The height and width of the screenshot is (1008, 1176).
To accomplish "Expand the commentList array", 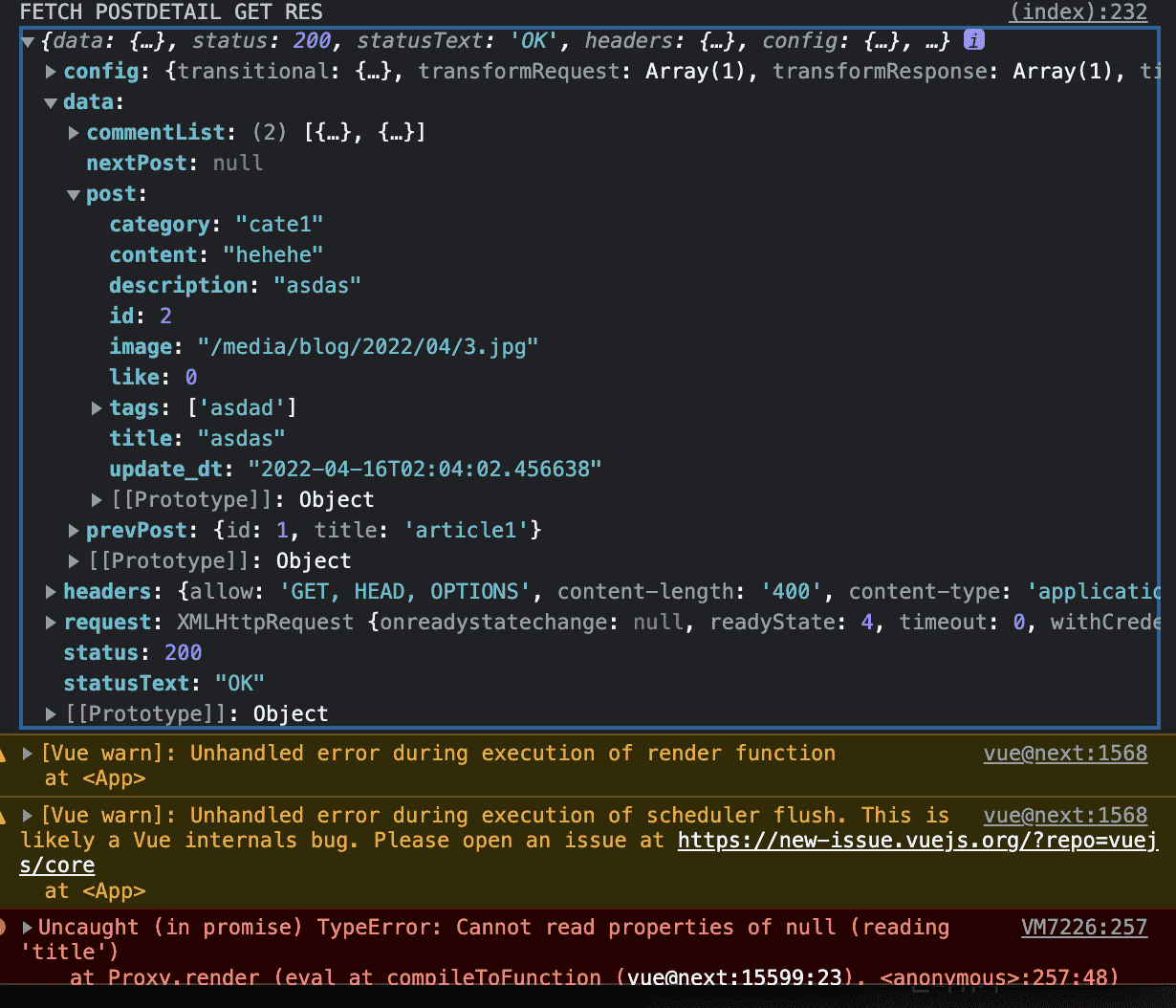I will [x=74, y=133].
